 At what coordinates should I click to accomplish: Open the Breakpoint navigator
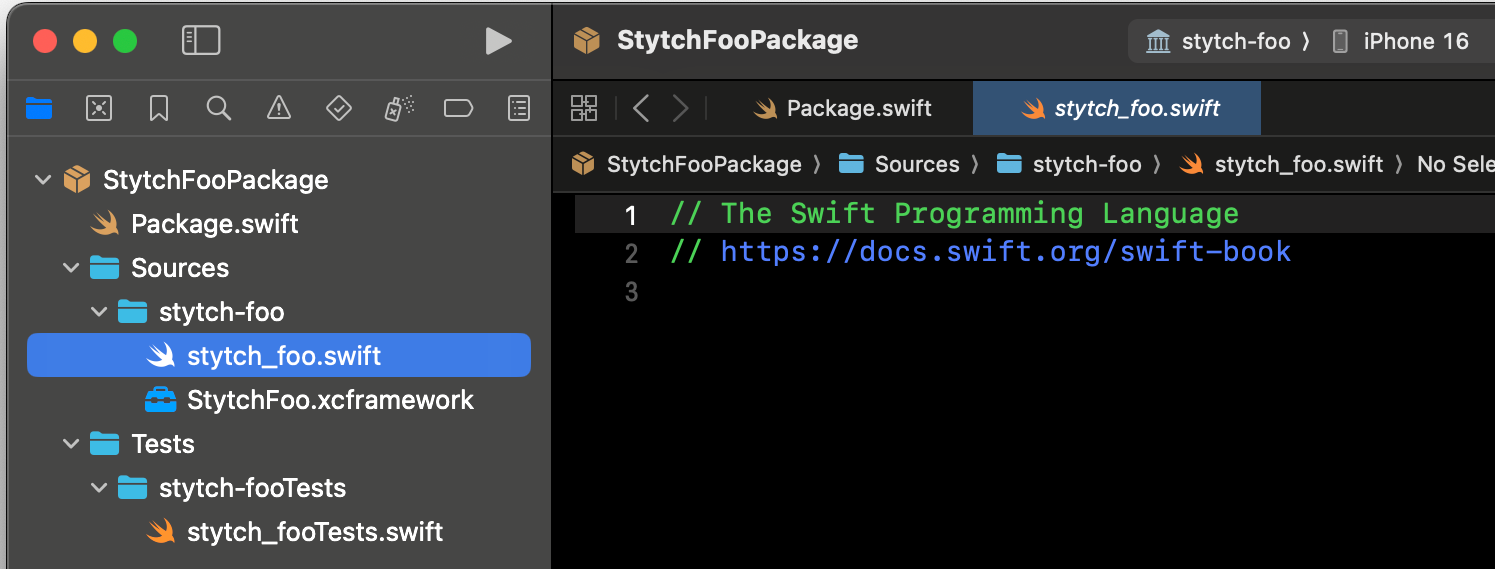click(x=458, y=108)
